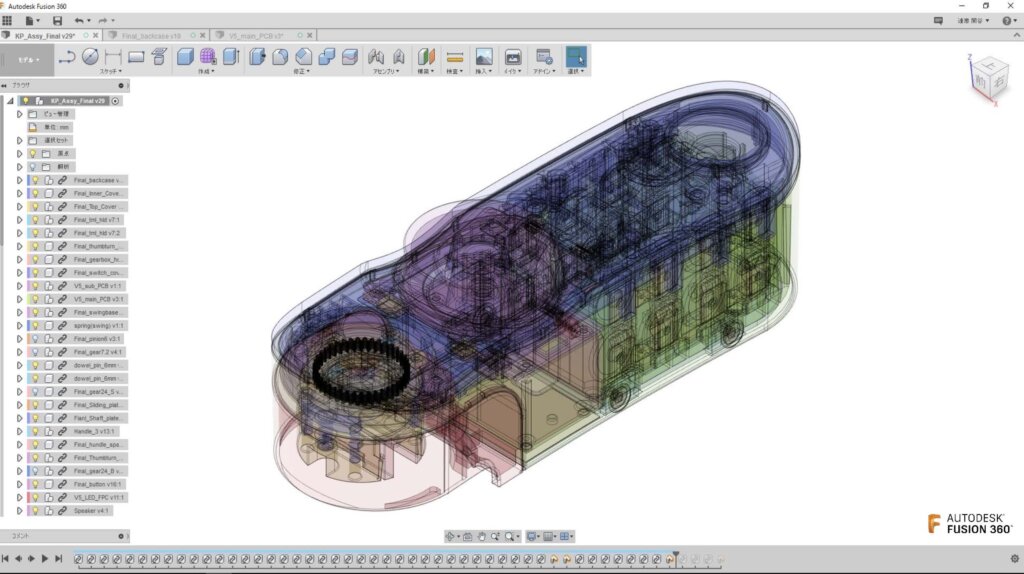
Task: Open the Modify menu label dropdown
Action: pos(301,71)
